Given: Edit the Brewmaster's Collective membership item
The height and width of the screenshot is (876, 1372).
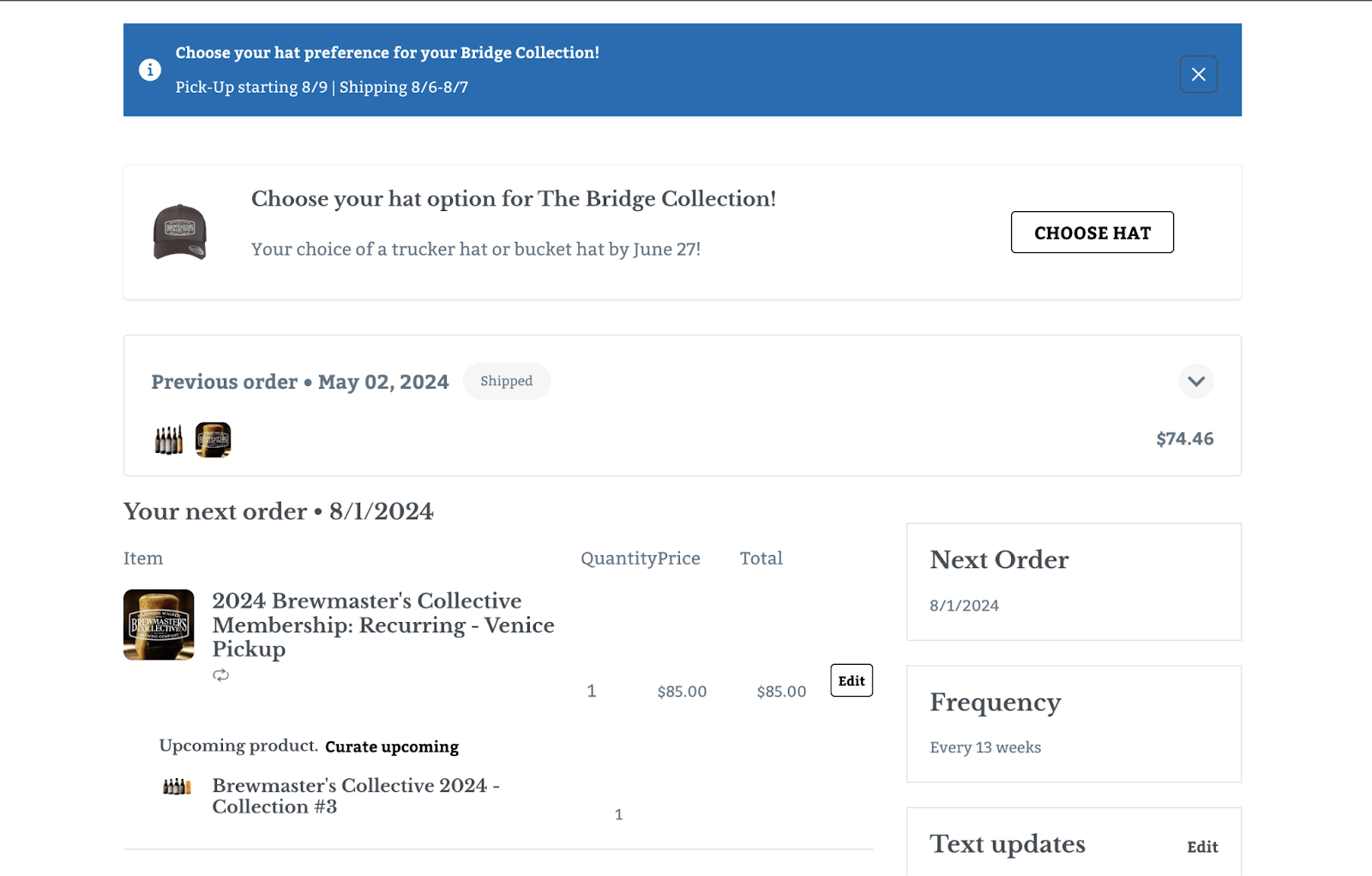Looking at the screenshot, I should point(851,680).
